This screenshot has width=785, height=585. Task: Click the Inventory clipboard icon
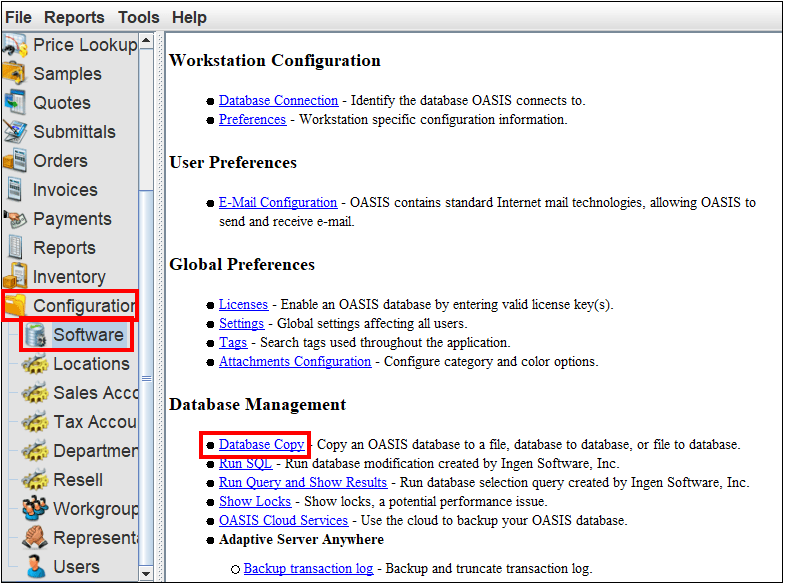pyautogui.click(x=15, y=276)
